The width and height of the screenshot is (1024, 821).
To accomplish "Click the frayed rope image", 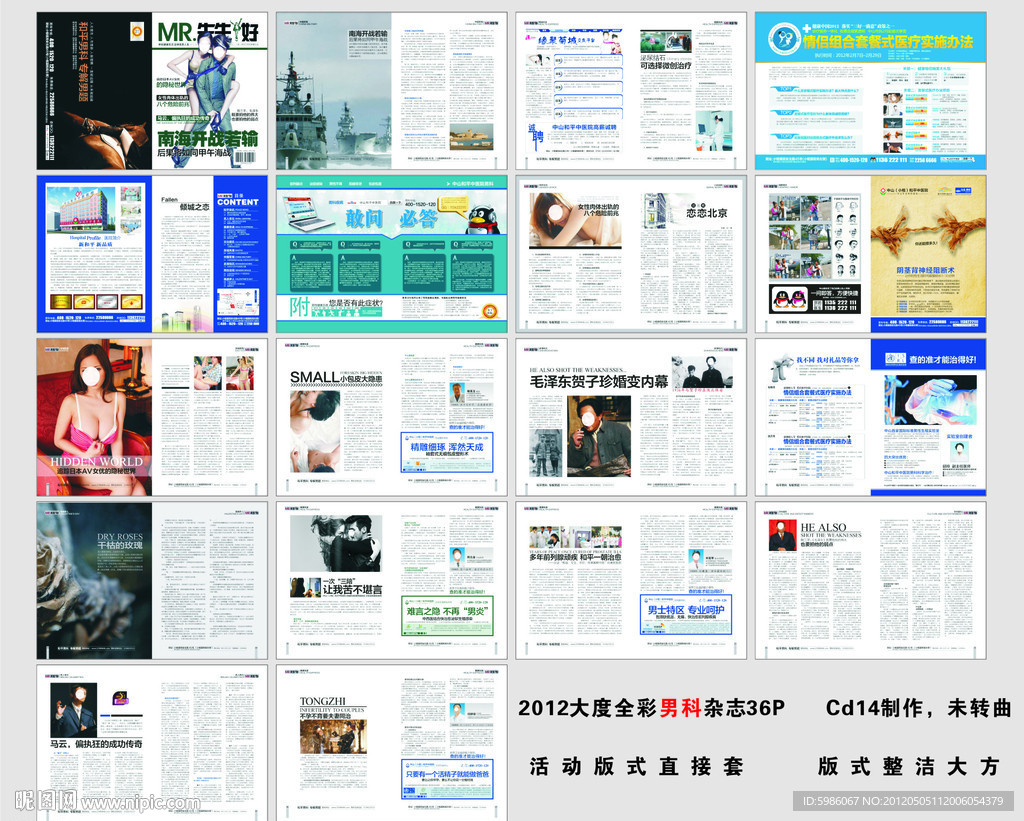I will click(x=928, y=233).
